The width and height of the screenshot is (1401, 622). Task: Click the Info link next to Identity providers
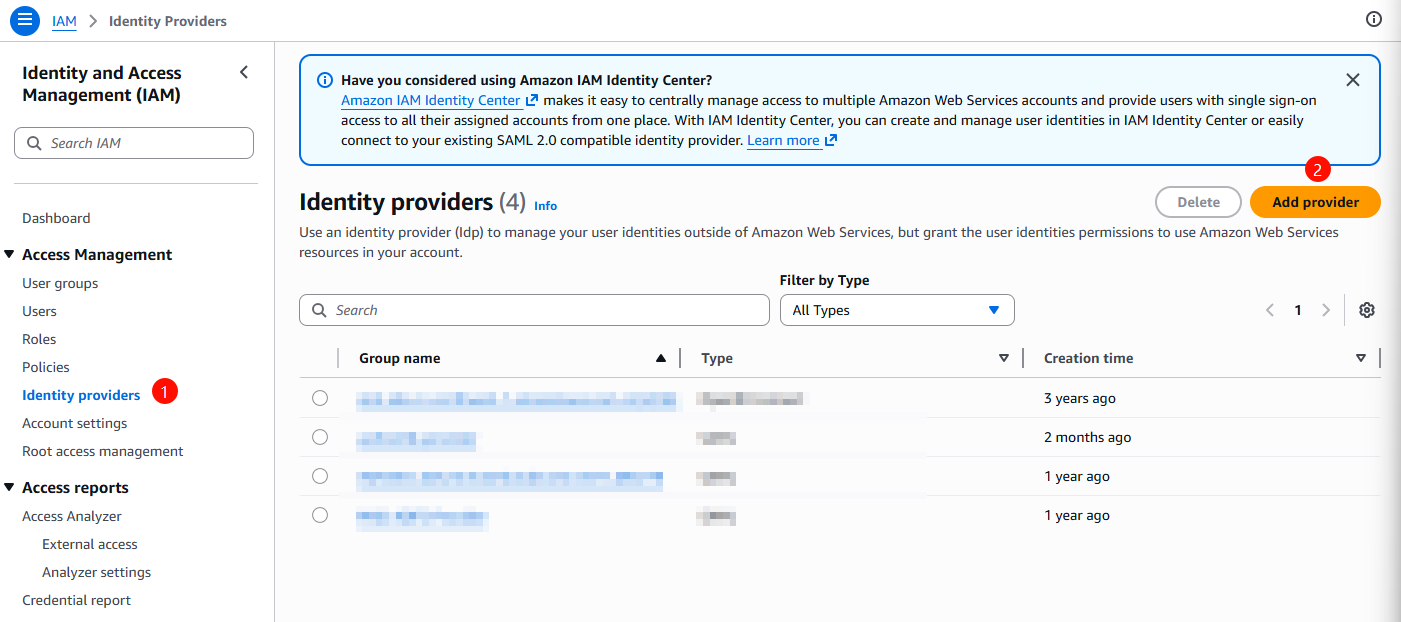[x=545, y=205]
